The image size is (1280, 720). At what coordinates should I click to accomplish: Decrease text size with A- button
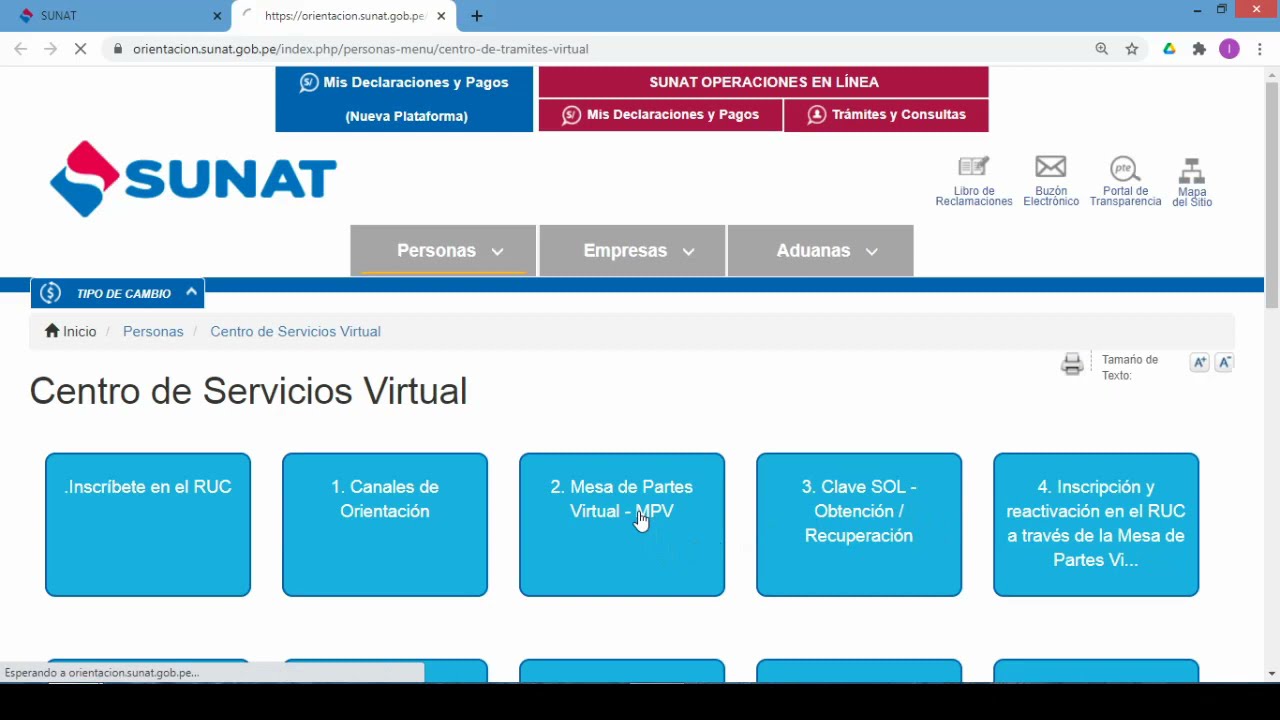(x=1224, y=363)
